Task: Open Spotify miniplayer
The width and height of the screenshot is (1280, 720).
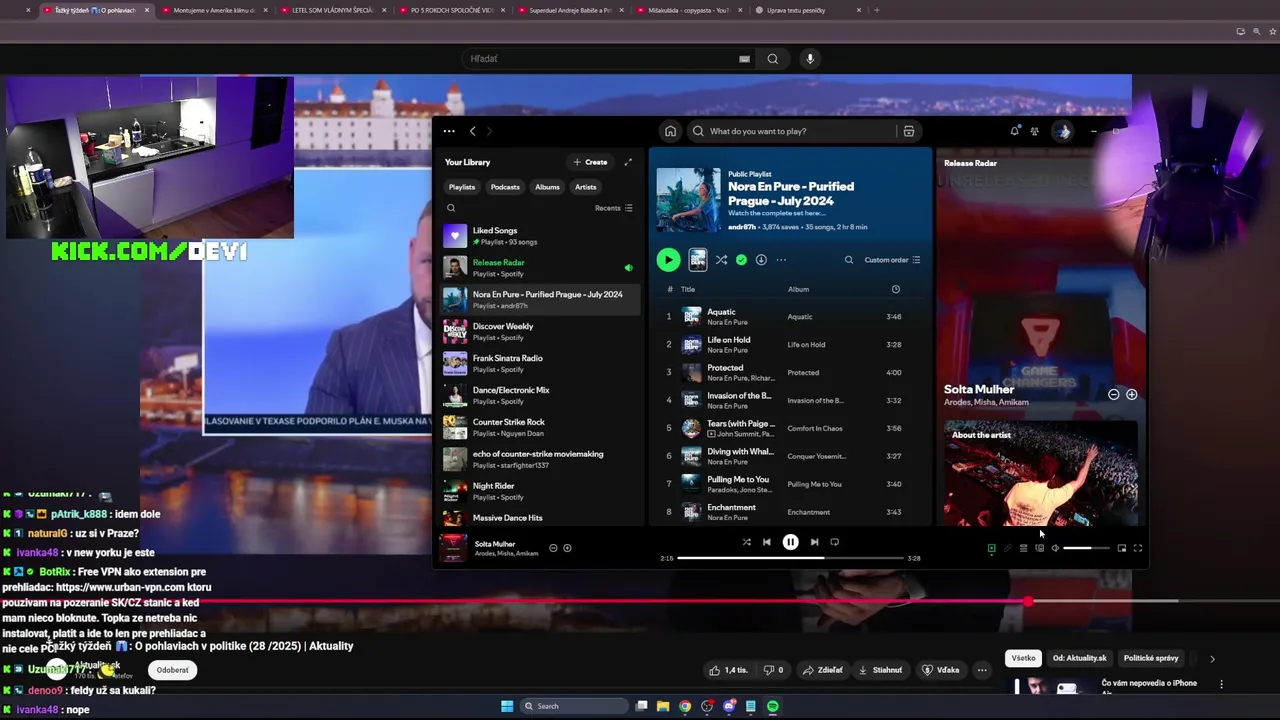Action: [1122, 548]
